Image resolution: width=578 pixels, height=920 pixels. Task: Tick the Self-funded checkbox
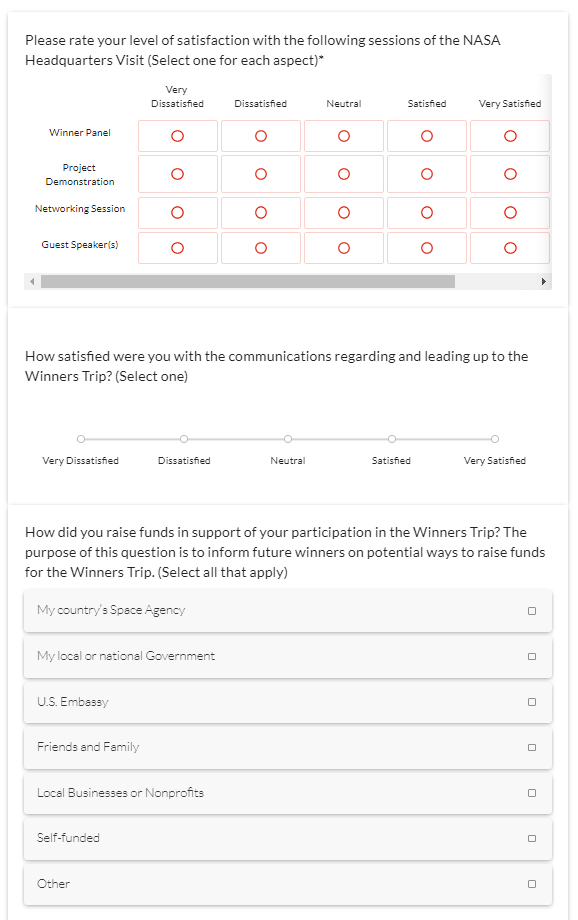(x=288, y=838)
